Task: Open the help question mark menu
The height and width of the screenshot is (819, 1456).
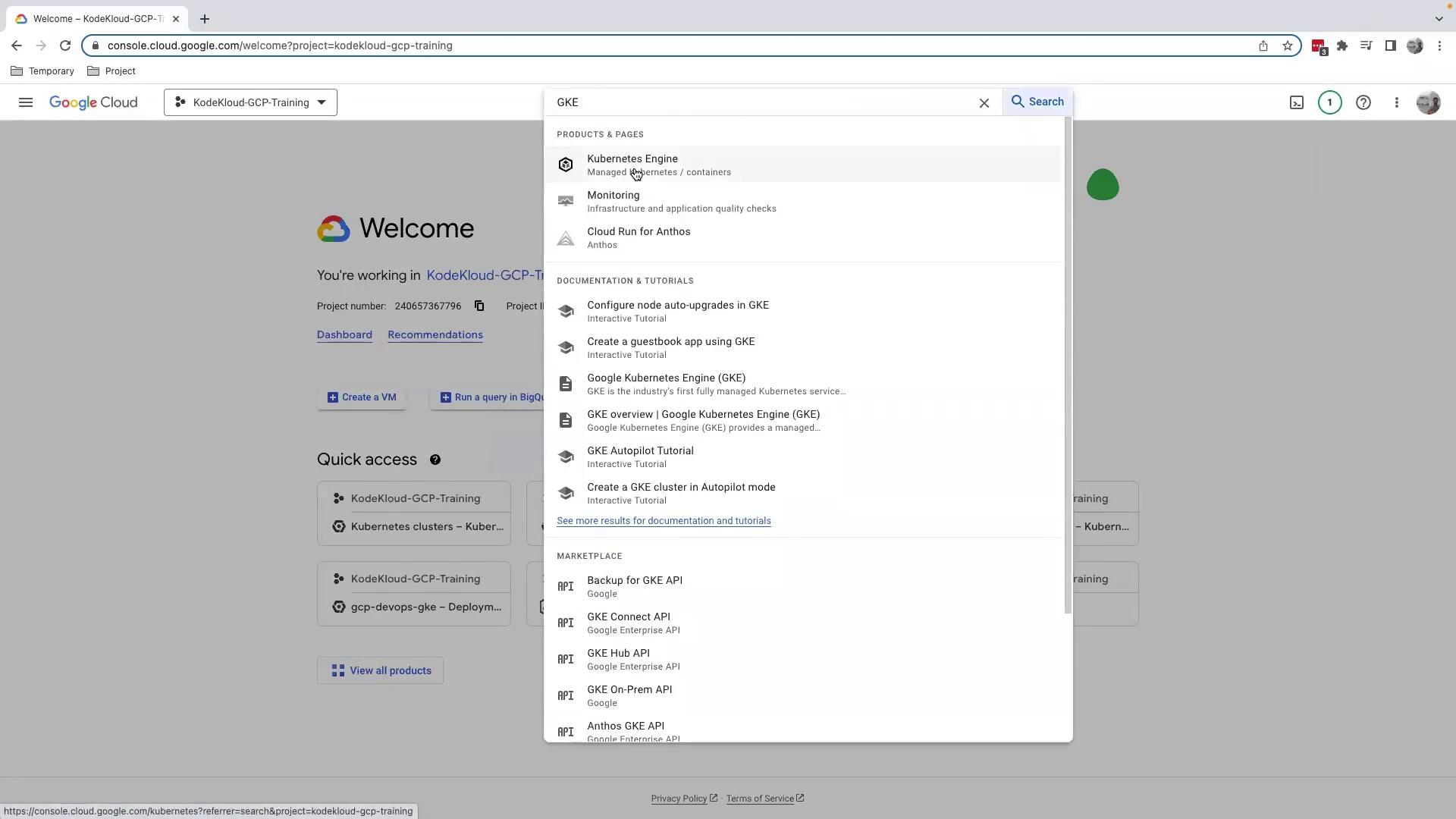Action: click(x=1363, y=102)
